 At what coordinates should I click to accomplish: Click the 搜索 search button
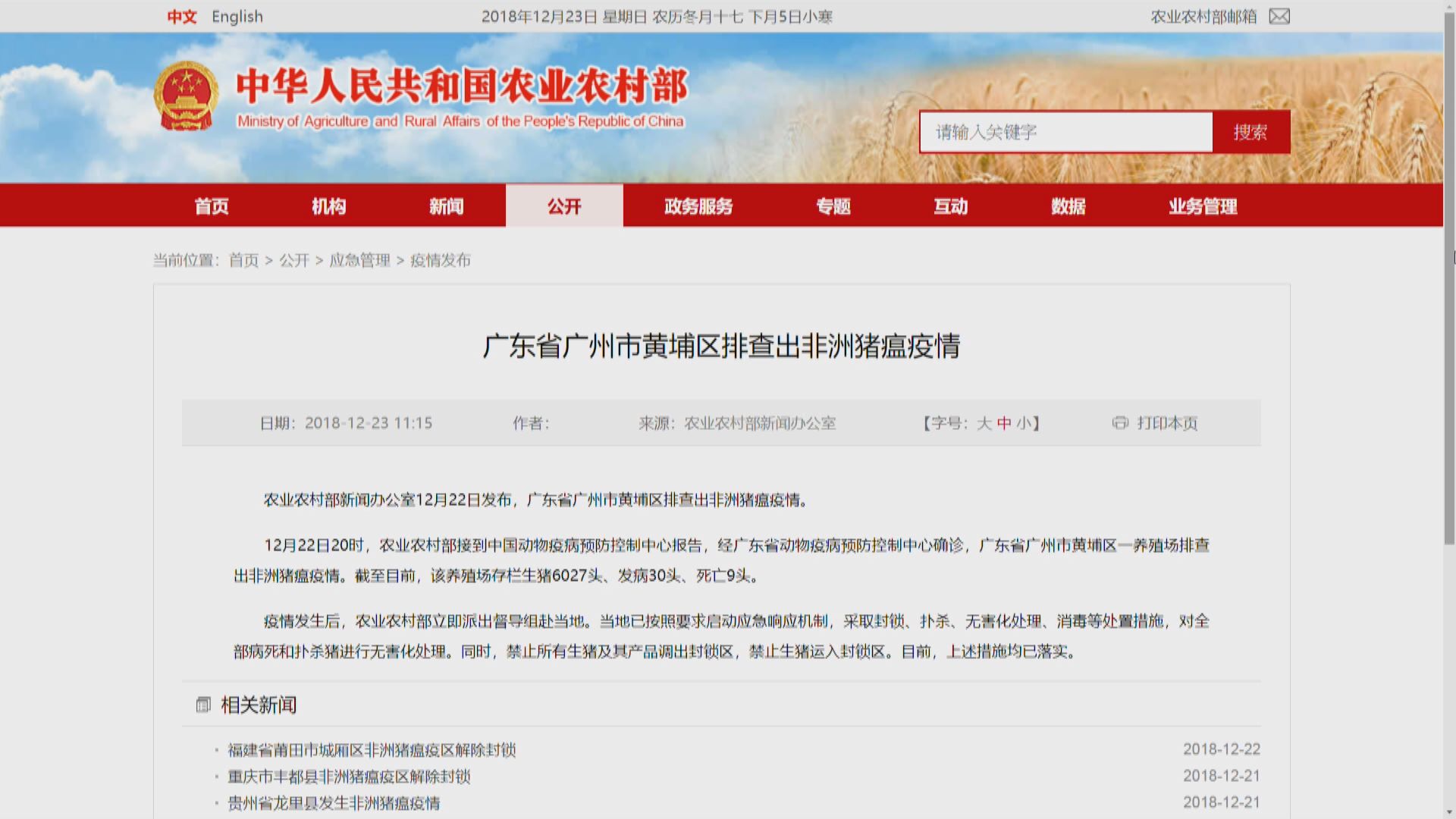1251,131
